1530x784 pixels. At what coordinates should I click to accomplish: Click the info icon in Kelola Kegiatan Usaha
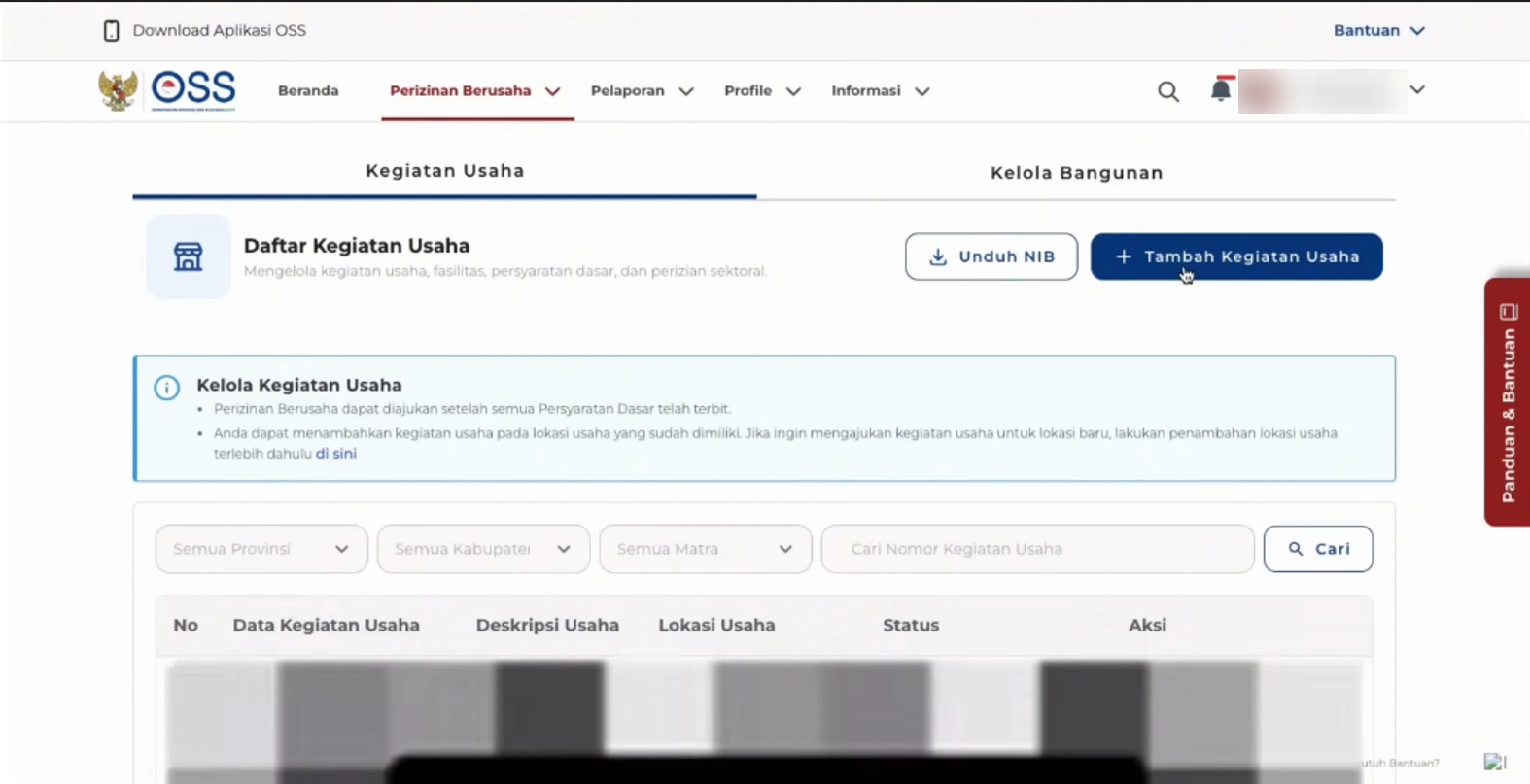click(x=167, y=388)
